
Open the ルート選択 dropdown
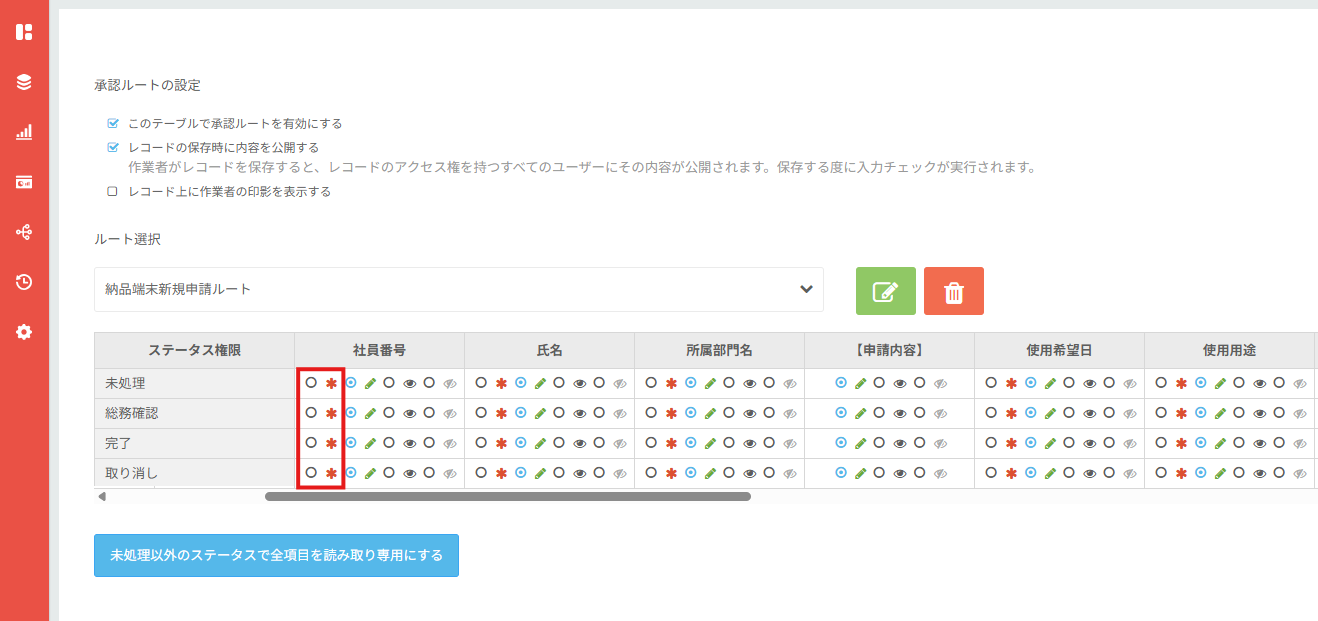click(x=458, y=289)
